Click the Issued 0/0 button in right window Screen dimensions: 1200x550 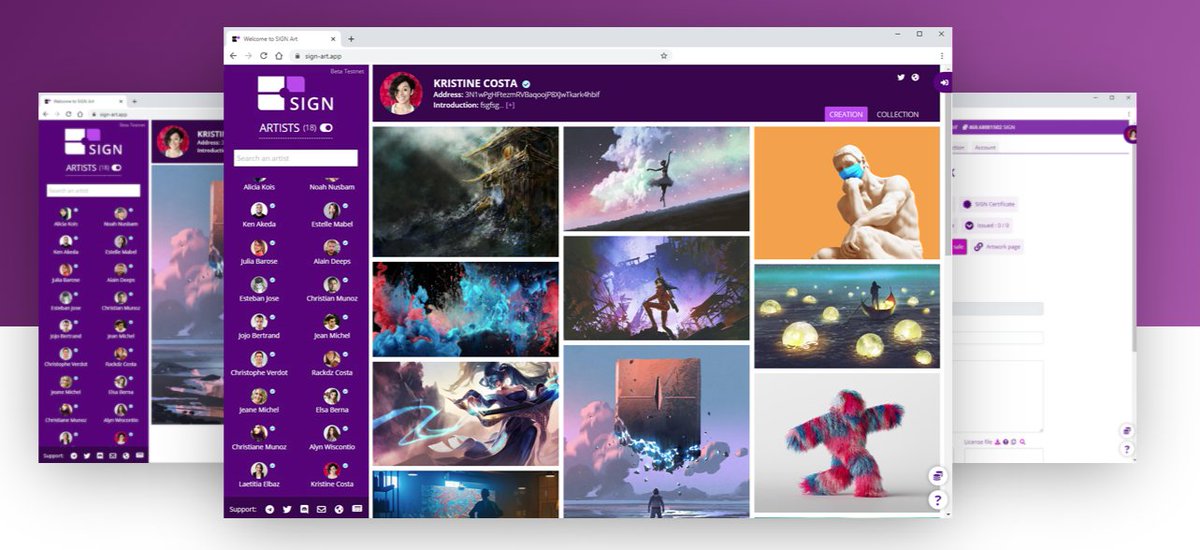(x=987, y=225)
